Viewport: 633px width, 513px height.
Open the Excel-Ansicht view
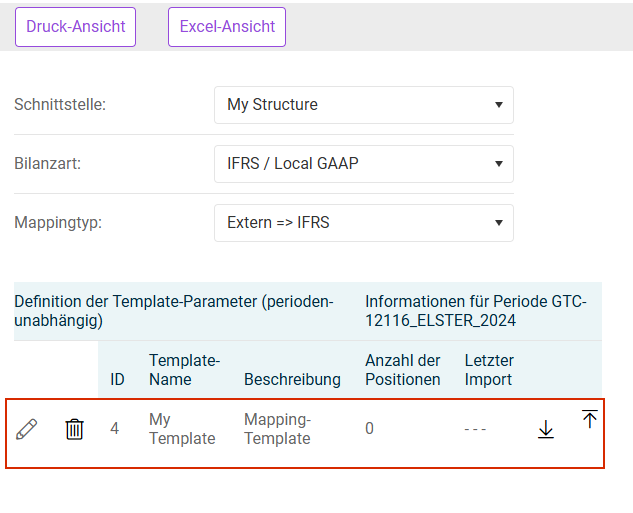(227, 27)
